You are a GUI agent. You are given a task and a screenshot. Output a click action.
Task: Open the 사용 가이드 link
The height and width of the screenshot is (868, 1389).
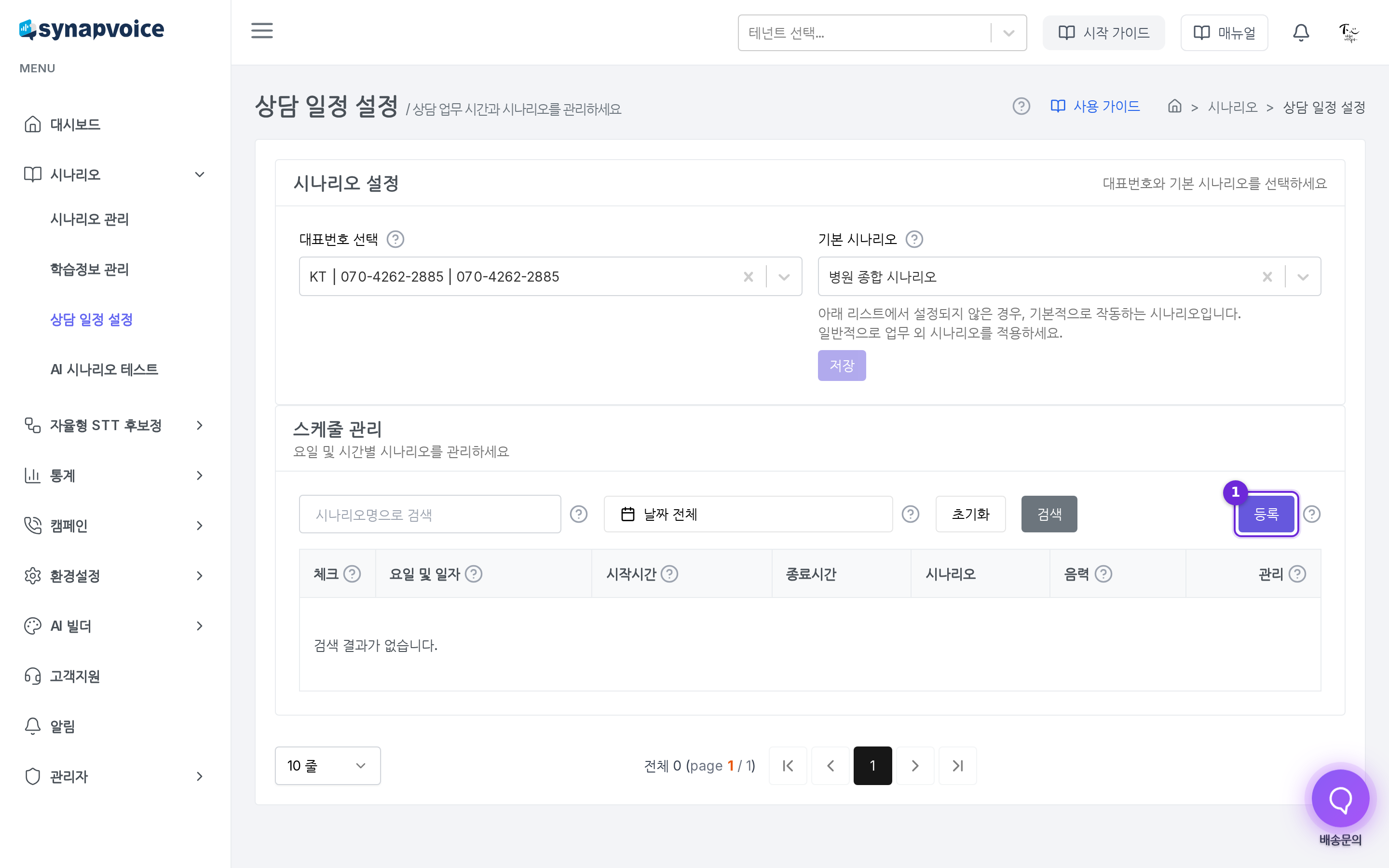(1095, 106)
